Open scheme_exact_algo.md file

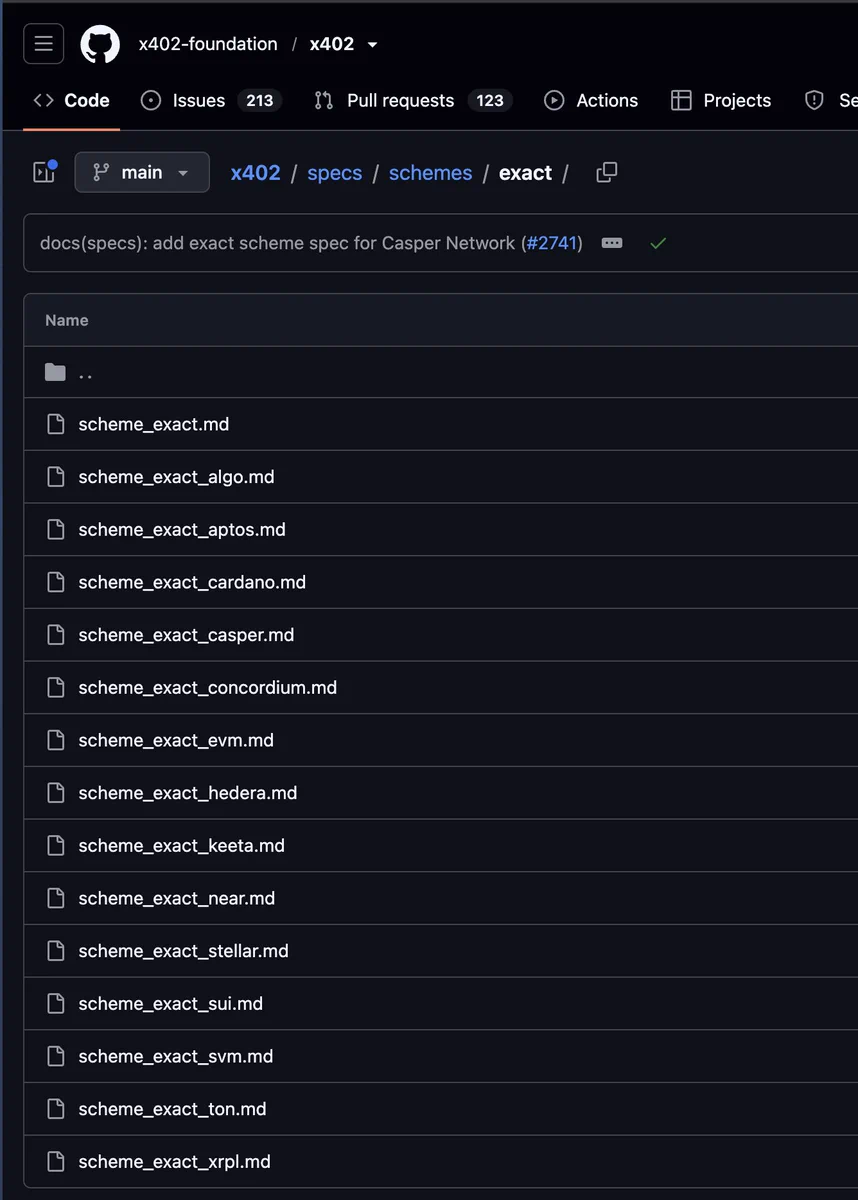(176, 477)
